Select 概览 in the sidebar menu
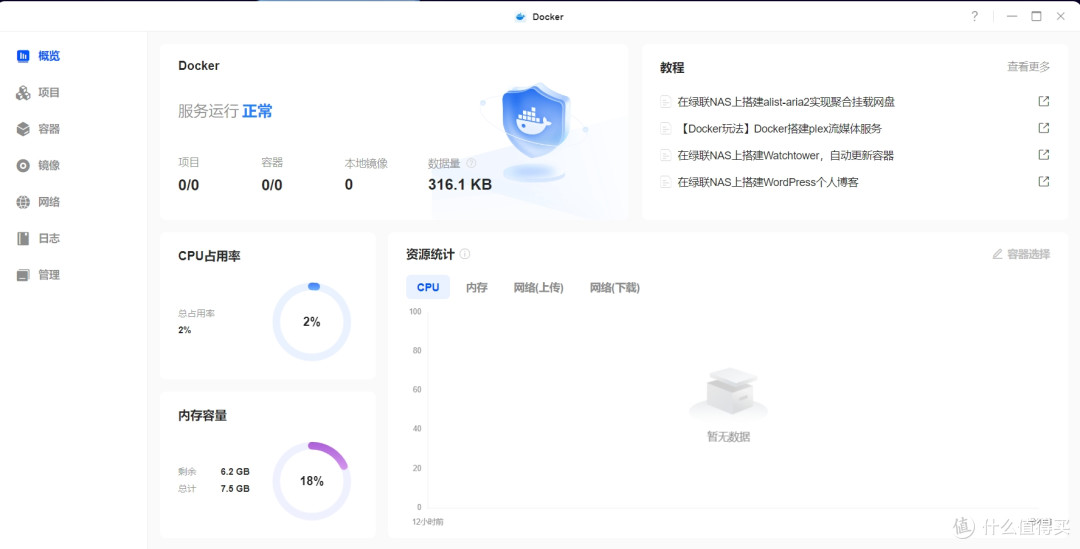Image resolution: width=1080 pixels, height=549 pixels. 49,56
